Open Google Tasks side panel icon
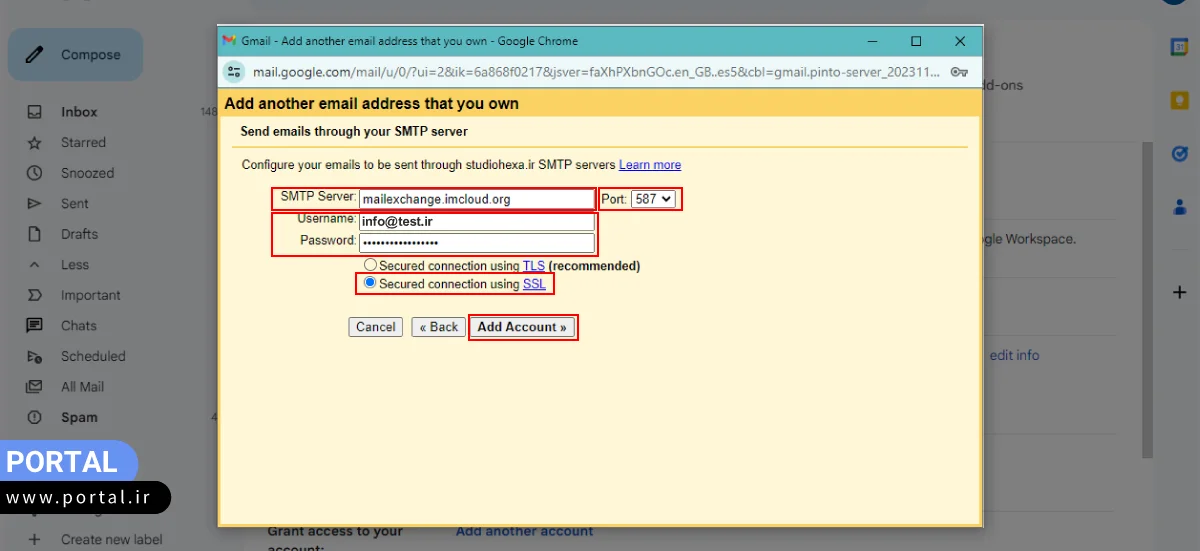 click(1179, 153)
